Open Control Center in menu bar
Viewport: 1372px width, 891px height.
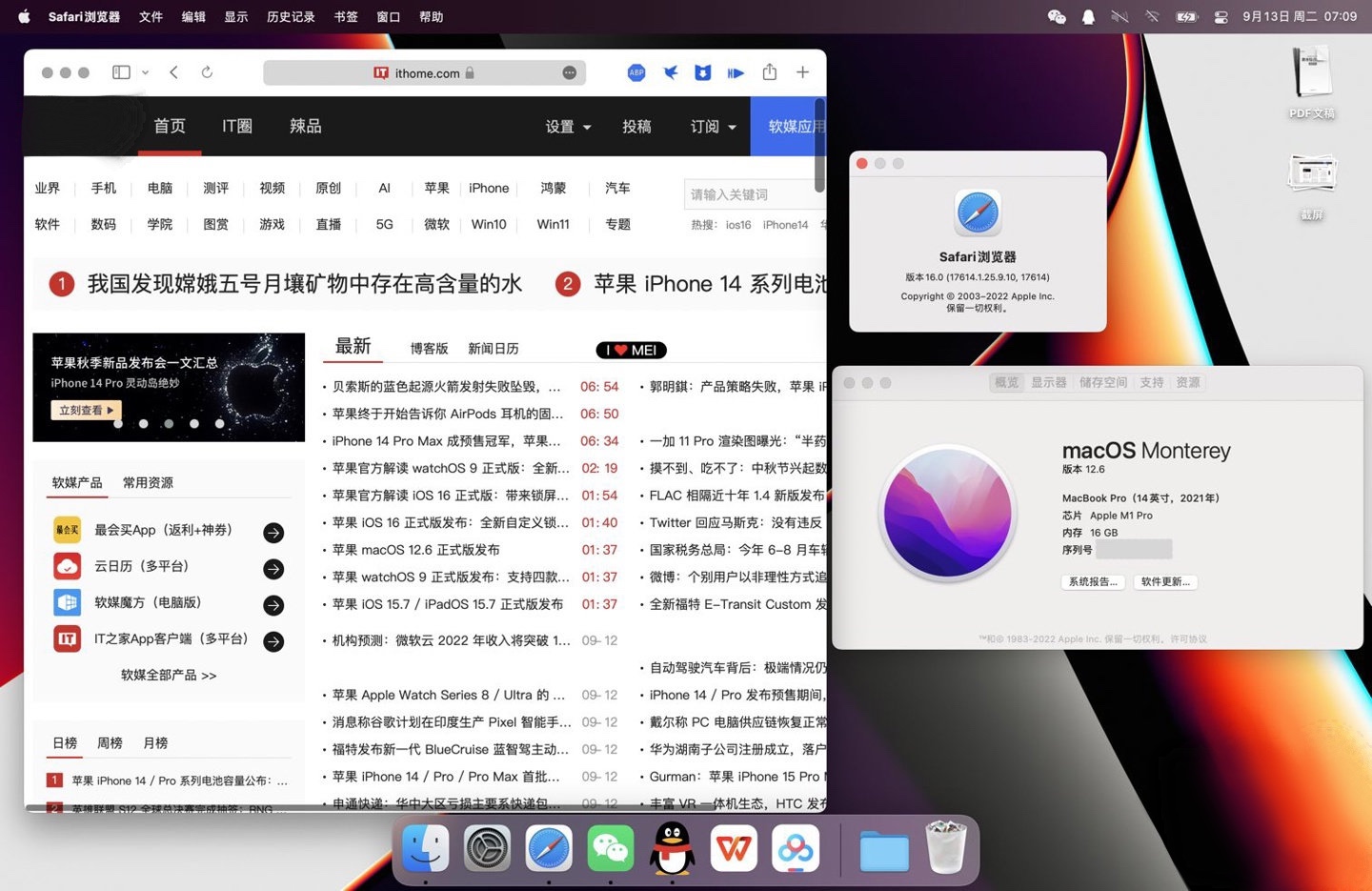click(1221, 16)
